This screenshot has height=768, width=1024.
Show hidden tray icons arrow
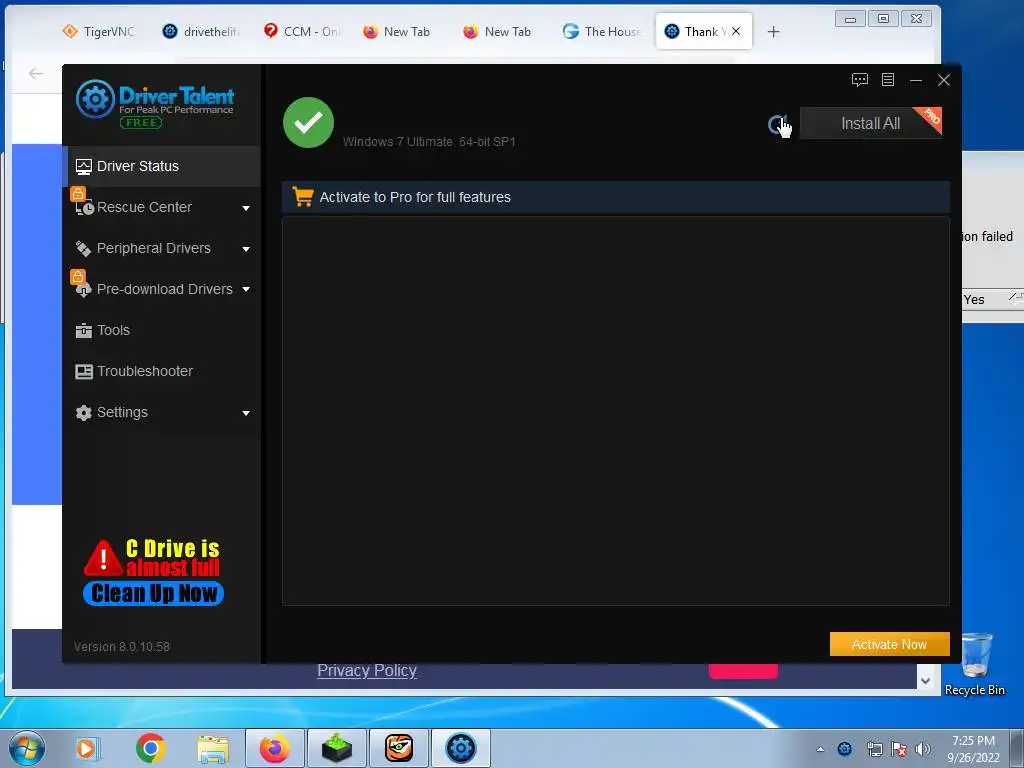pyautogui.click(x=820, y=749)
